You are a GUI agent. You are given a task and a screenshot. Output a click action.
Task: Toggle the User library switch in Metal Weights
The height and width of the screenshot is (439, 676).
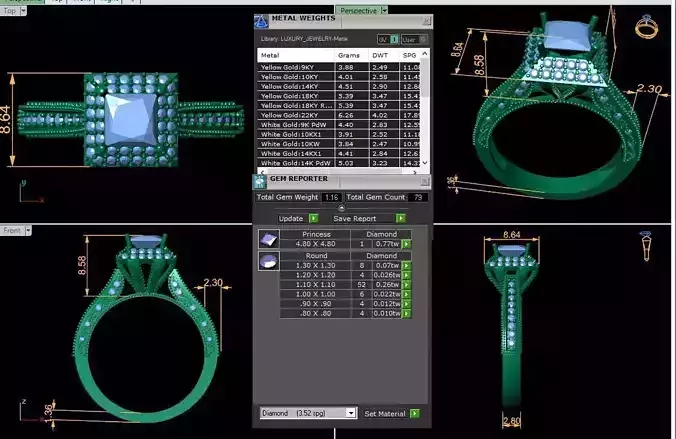pyautogui.click(x=414, y=39)
